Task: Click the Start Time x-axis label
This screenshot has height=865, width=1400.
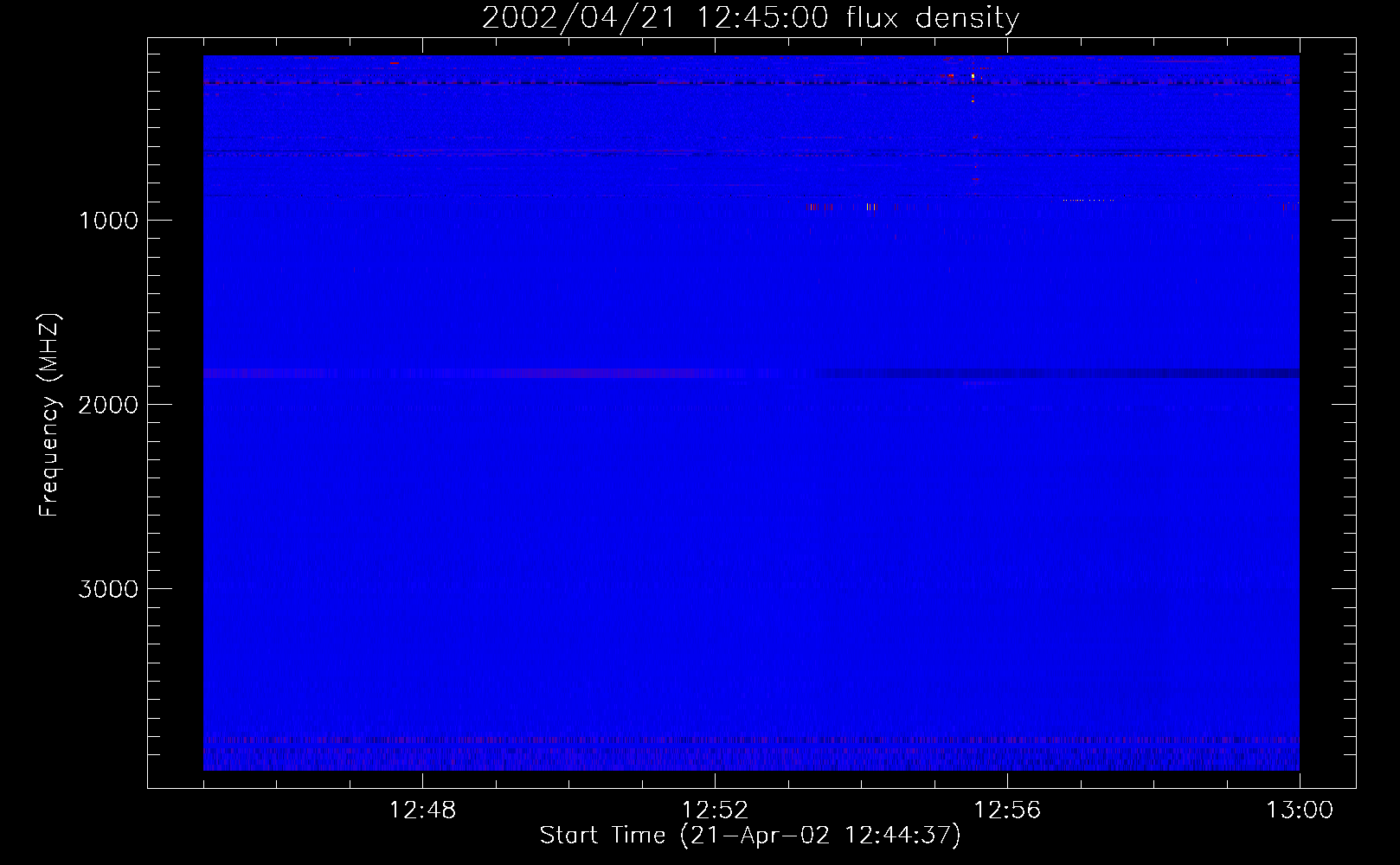Action: coord(749,836)
